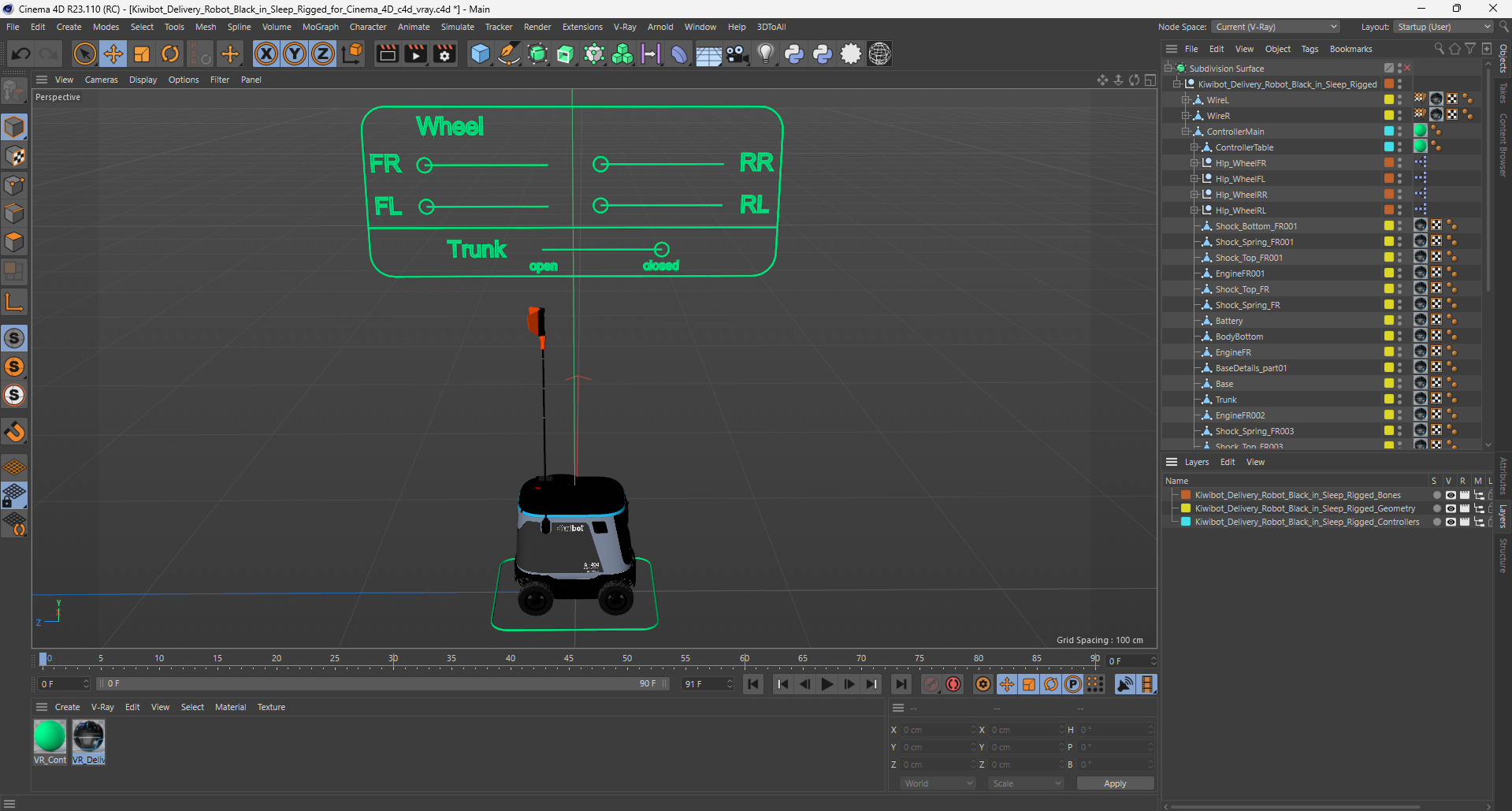Click Rigged_Geometry layer yellow color swatch

coord(1186,508)
